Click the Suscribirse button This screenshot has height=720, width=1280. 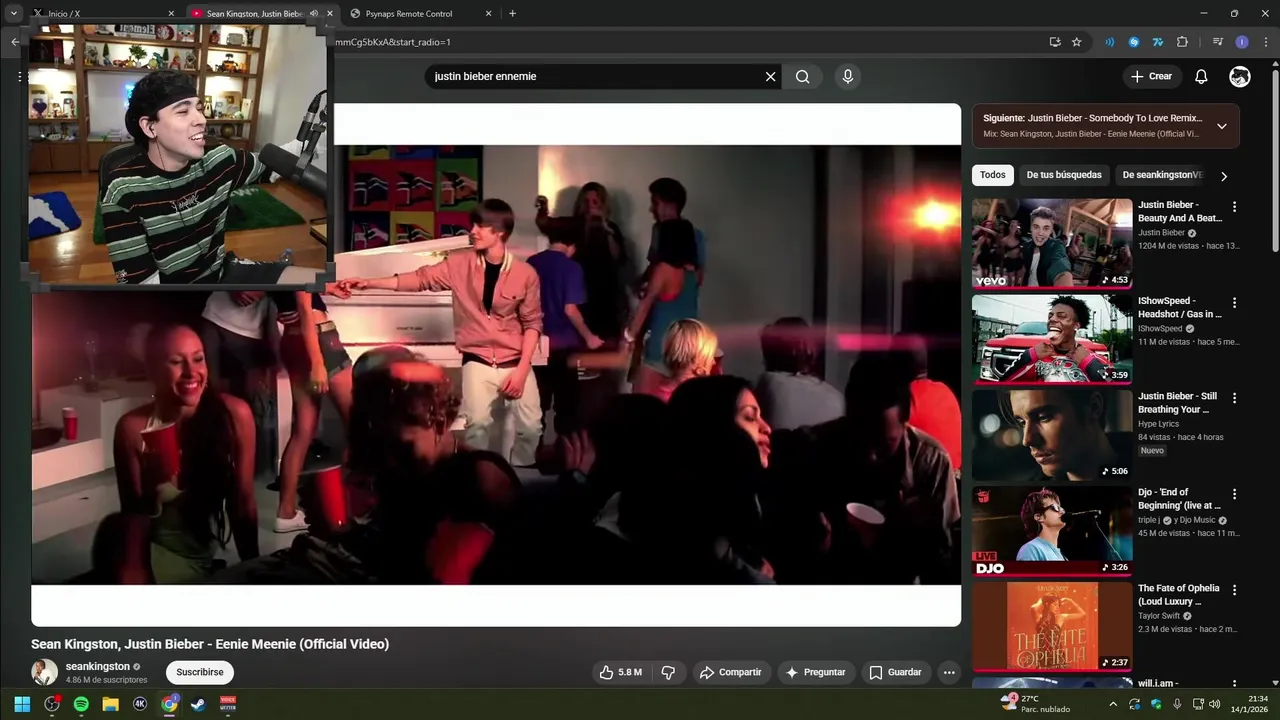(x=200, y=672)
